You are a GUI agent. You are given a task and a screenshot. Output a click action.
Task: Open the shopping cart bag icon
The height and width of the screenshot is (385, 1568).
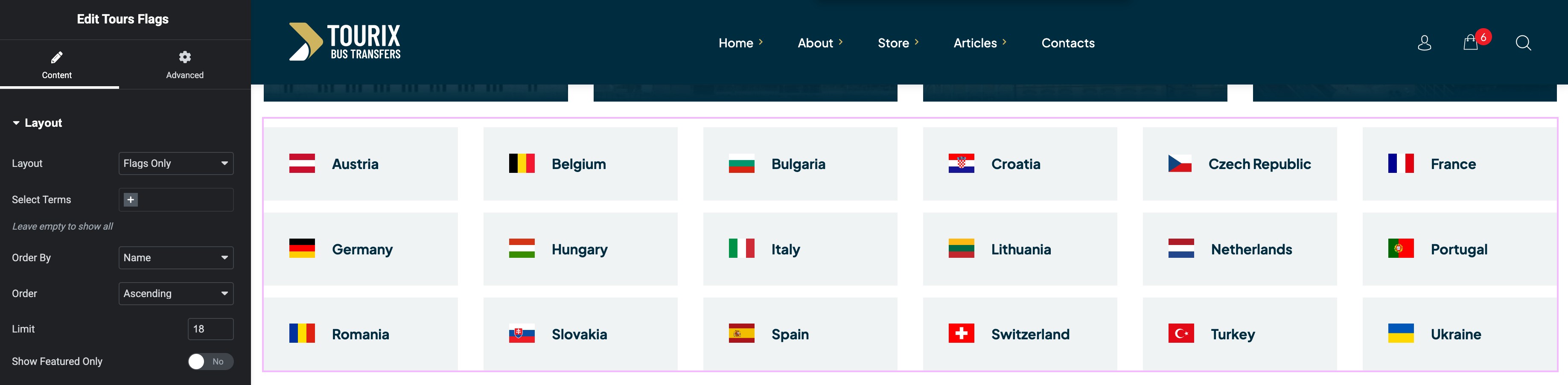pos(1470,43)
